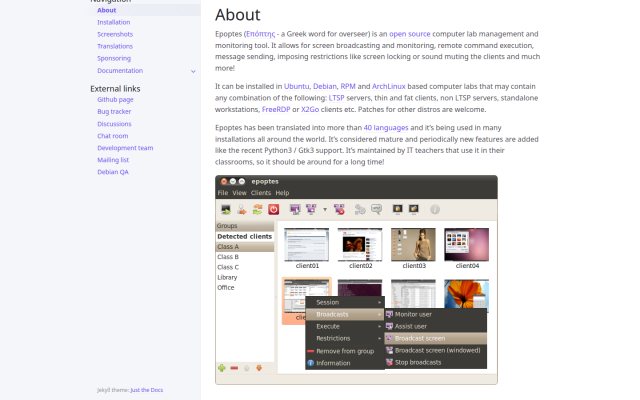Click the red power shutdown icon

[x=273, y=209]
